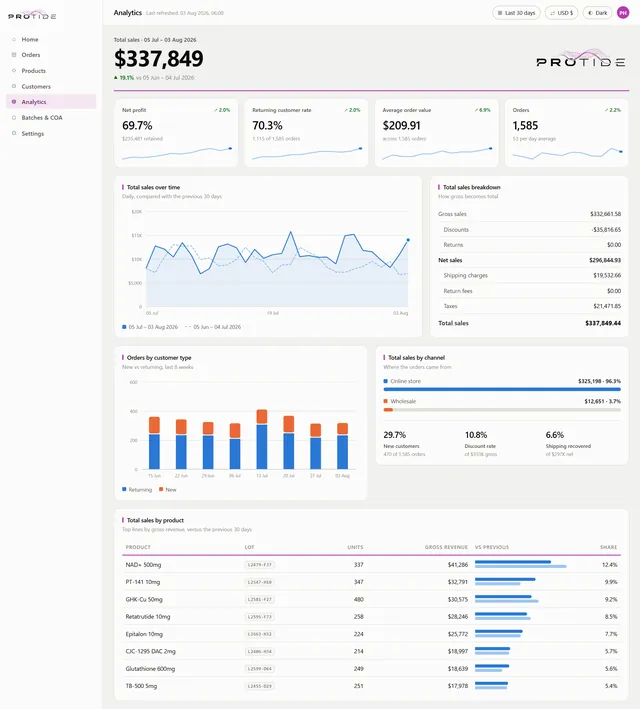Click the Products icon in the sidebar
Screen dimensions: 640x709
pos(14,71)
